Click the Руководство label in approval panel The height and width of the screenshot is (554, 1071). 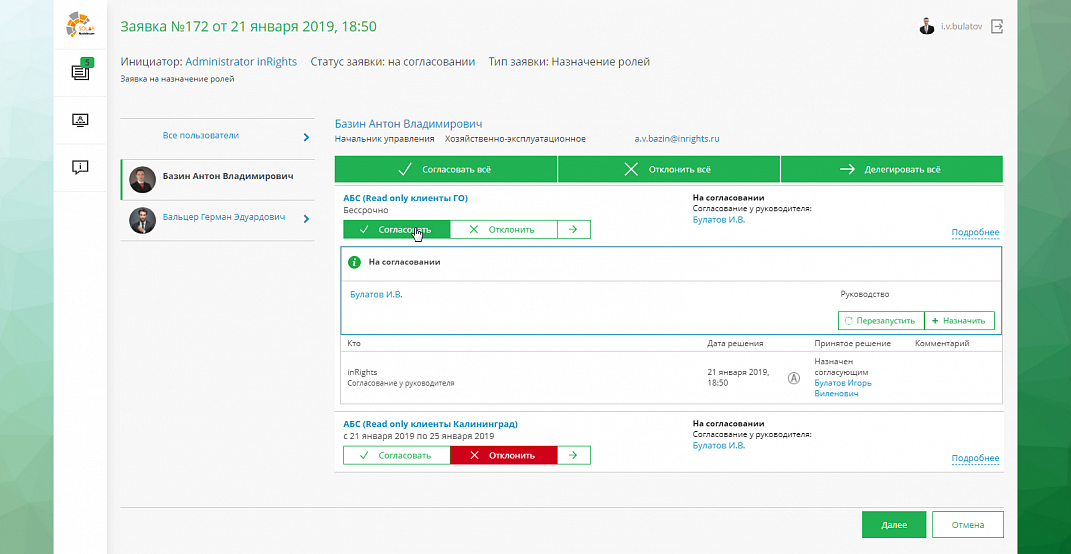point(865,294)
